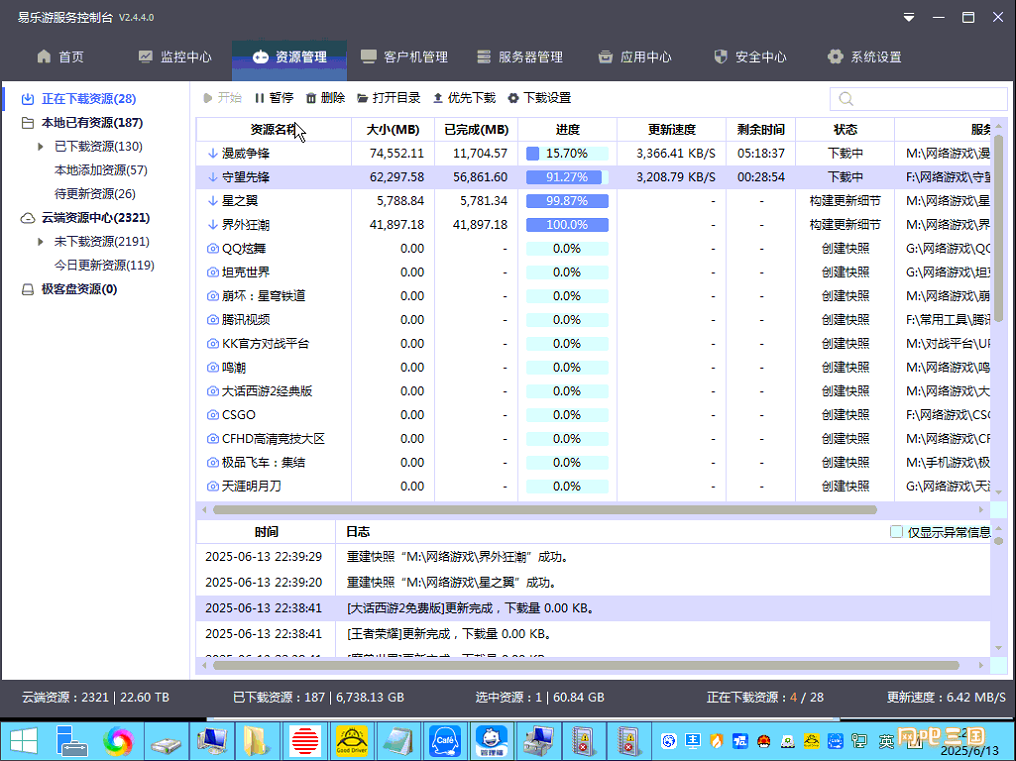This screenshot has height=761, width=1016.
Task: Click snapshot icon of KK官方对战平台
Action: [x=213, y=344]
